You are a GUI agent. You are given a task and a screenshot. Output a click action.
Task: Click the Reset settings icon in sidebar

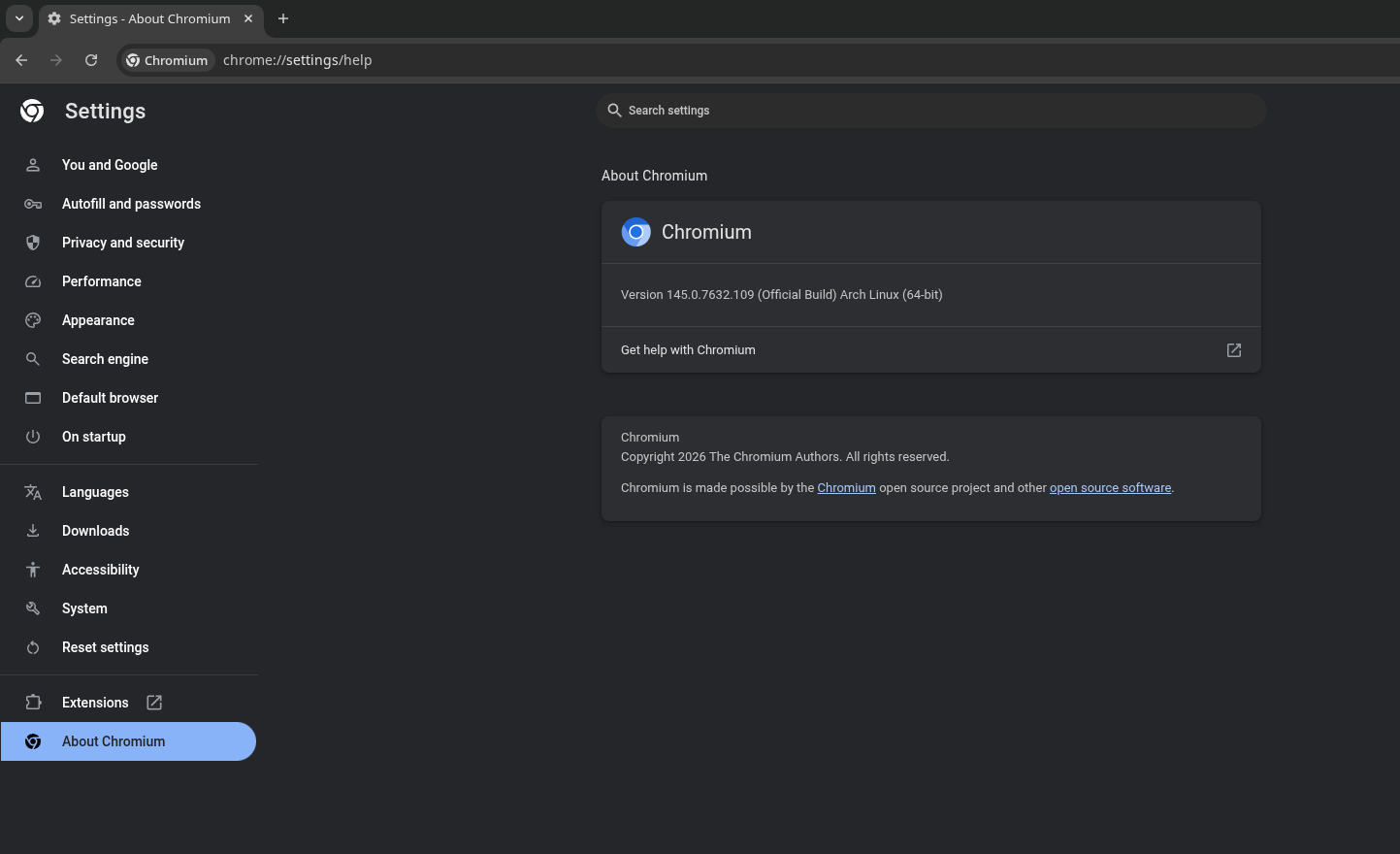[33, 647]
